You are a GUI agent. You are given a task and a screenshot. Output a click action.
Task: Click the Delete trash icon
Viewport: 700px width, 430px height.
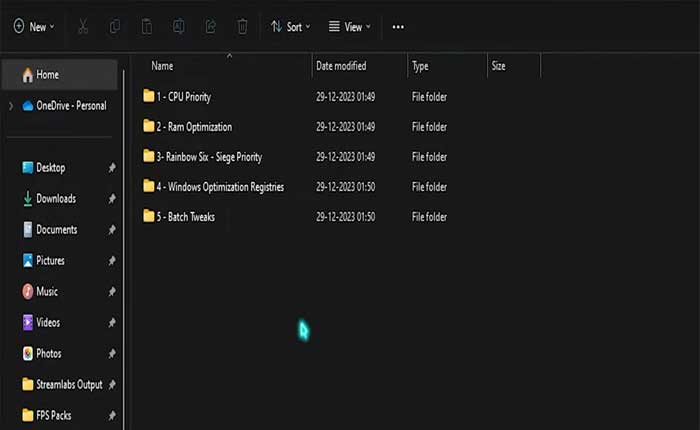point(242,27)
